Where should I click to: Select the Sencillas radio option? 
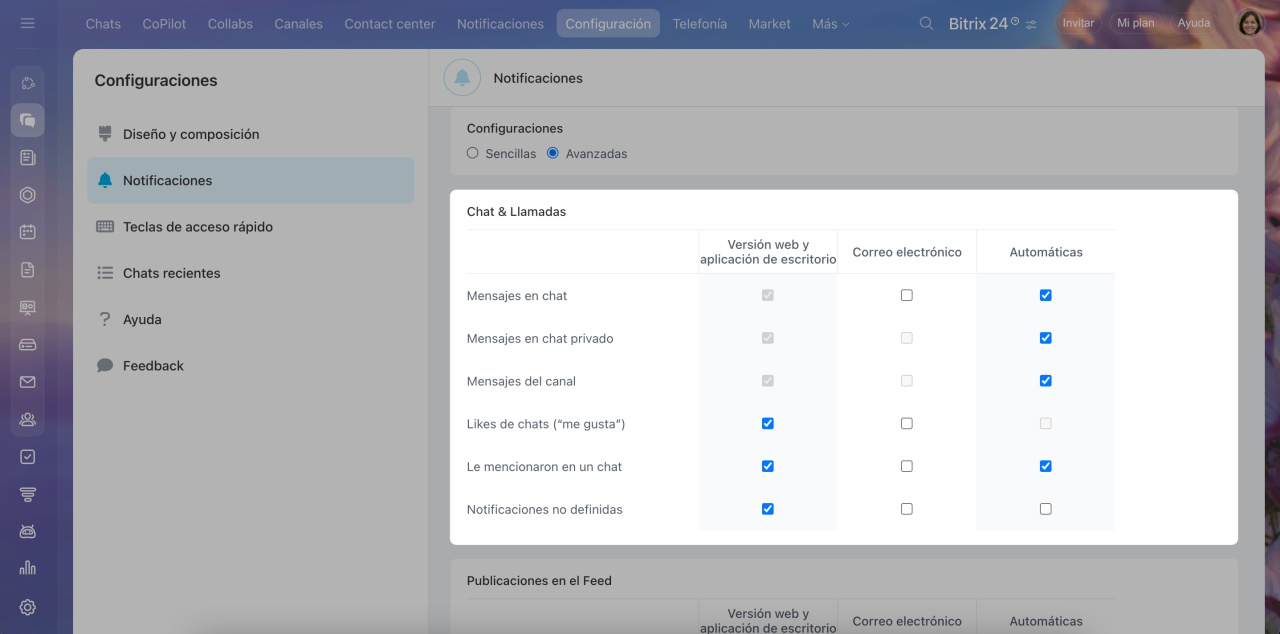pyautogui.click(x=473, y=153)
